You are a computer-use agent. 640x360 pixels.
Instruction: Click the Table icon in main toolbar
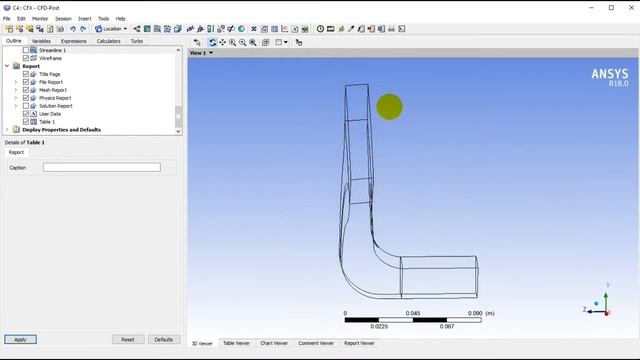(274, 29)
